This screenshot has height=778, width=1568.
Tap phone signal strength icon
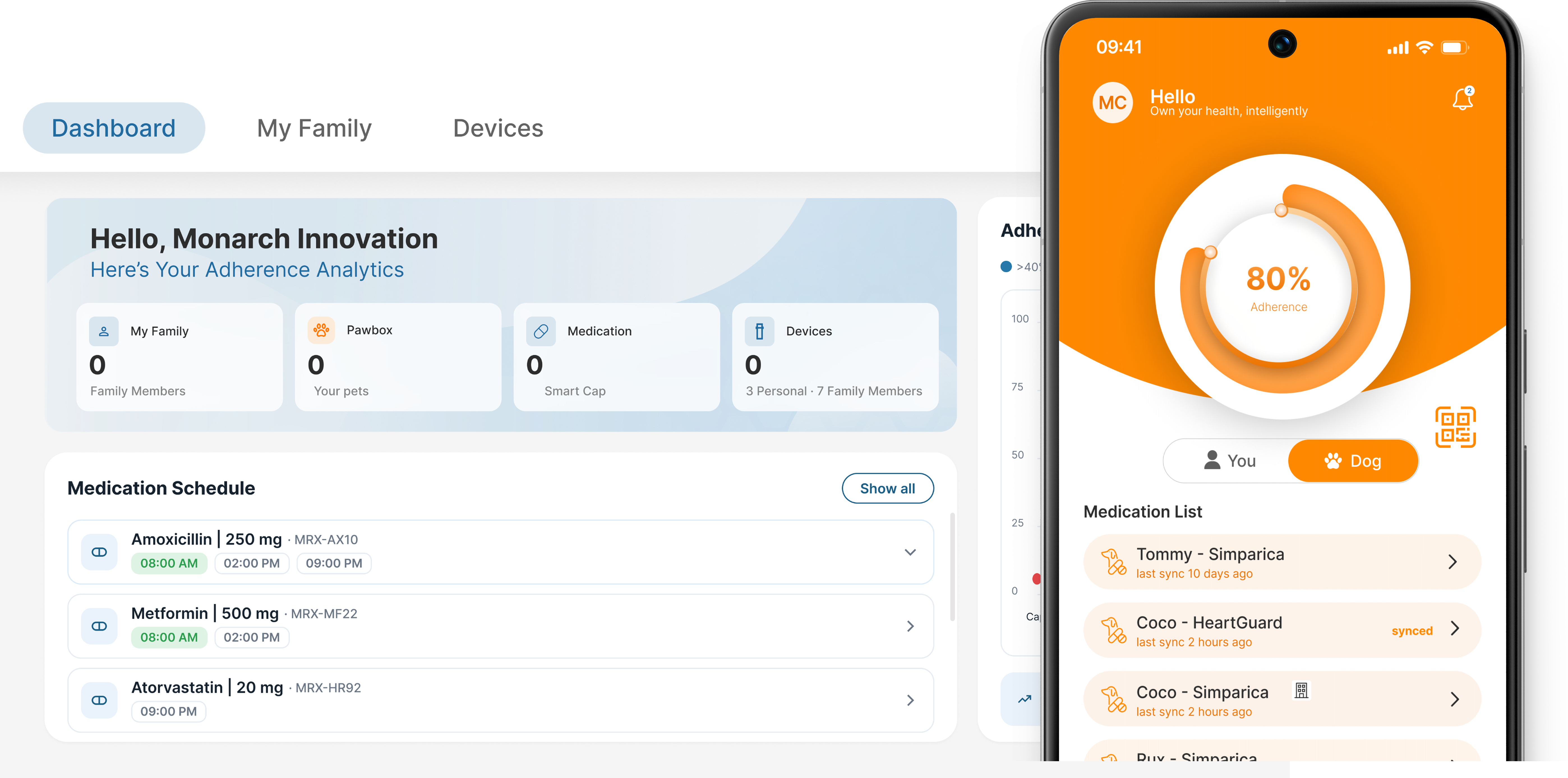[x=1398, y=47]
